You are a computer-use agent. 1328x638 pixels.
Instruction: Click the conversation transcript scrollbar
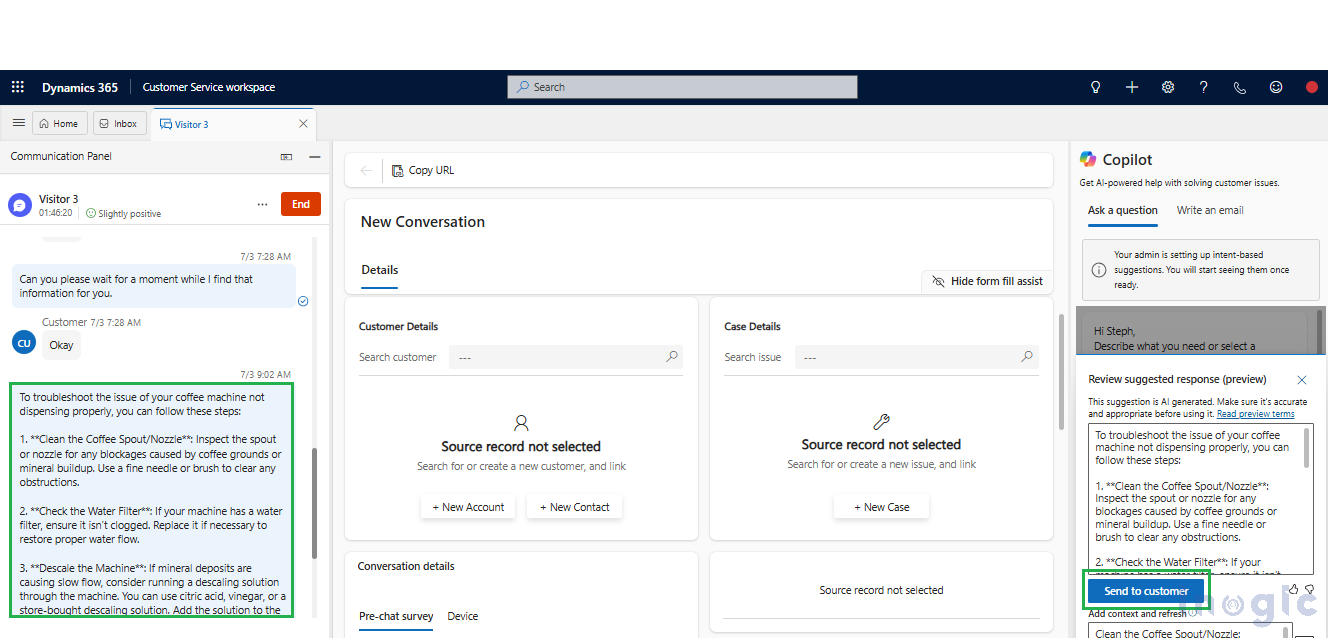pos(315,503)
